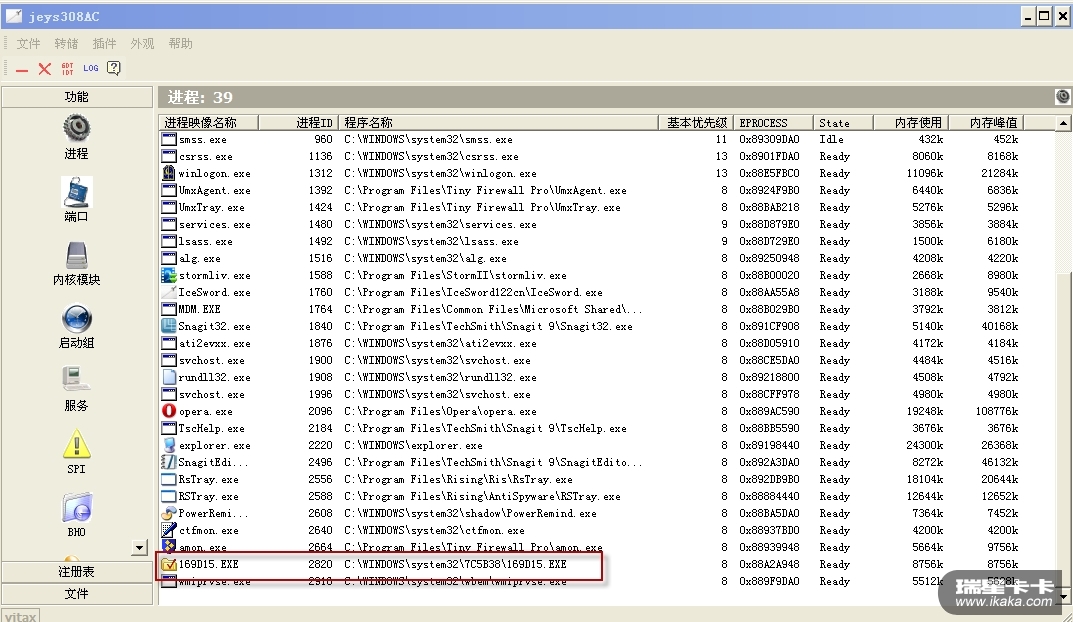Open the 转储 menu
Image resolution: width=1073 pixels, height=622 pixels.
click(66, 44)
